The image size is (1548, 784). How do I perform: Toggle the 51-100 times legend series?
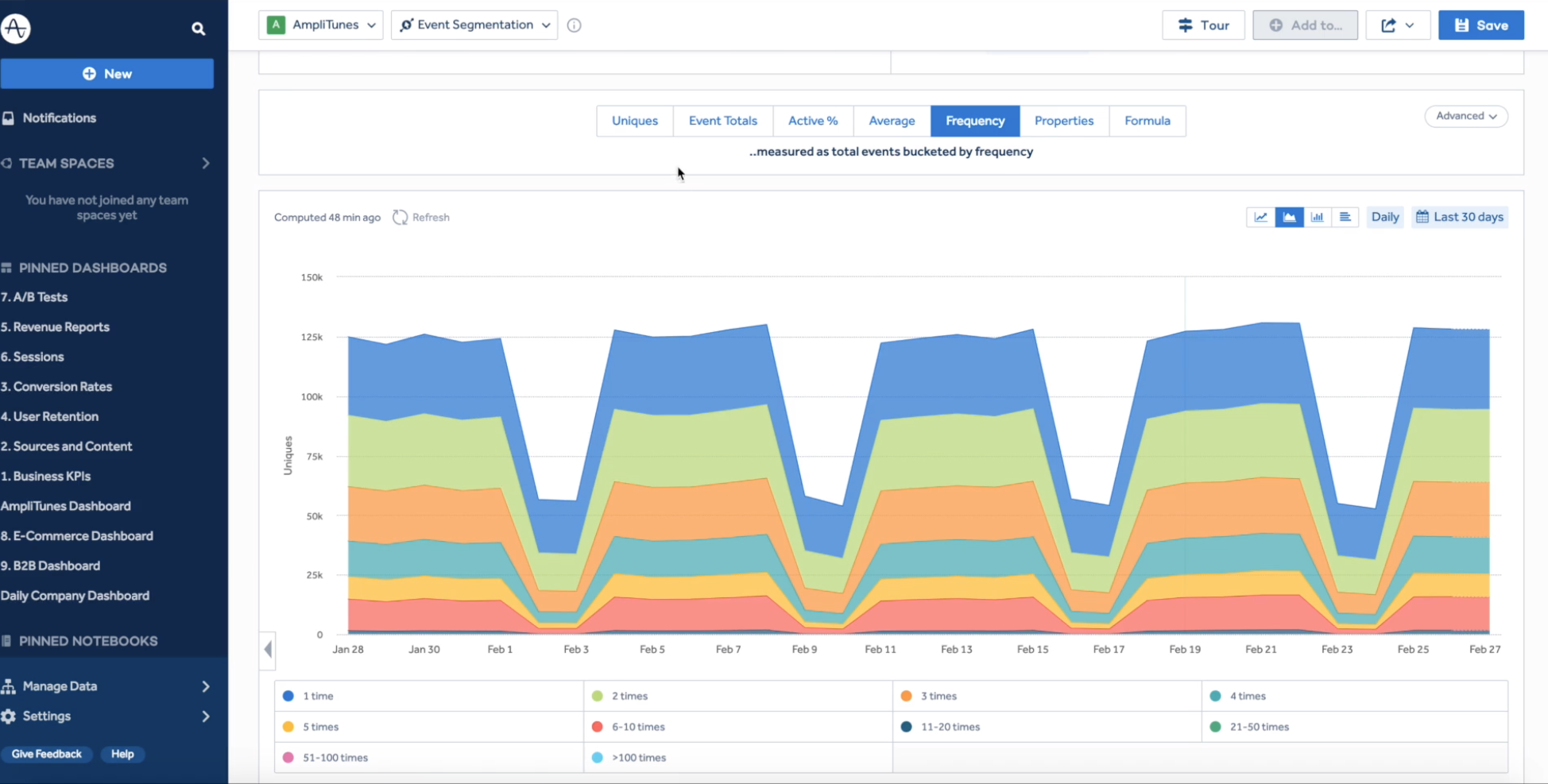point(429,758)
